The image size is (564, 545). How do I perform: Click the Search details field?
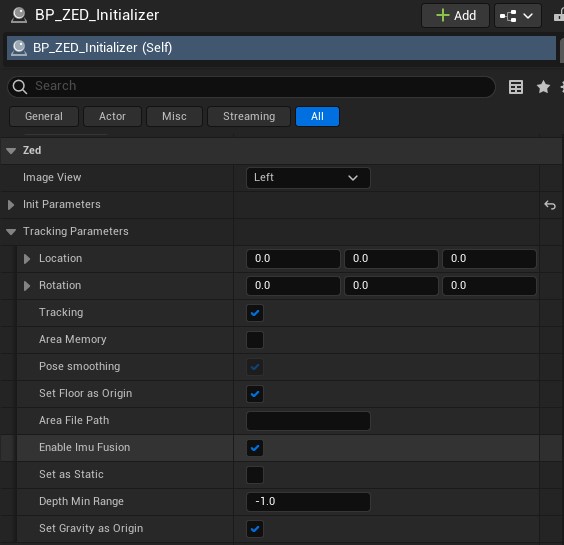252,86
